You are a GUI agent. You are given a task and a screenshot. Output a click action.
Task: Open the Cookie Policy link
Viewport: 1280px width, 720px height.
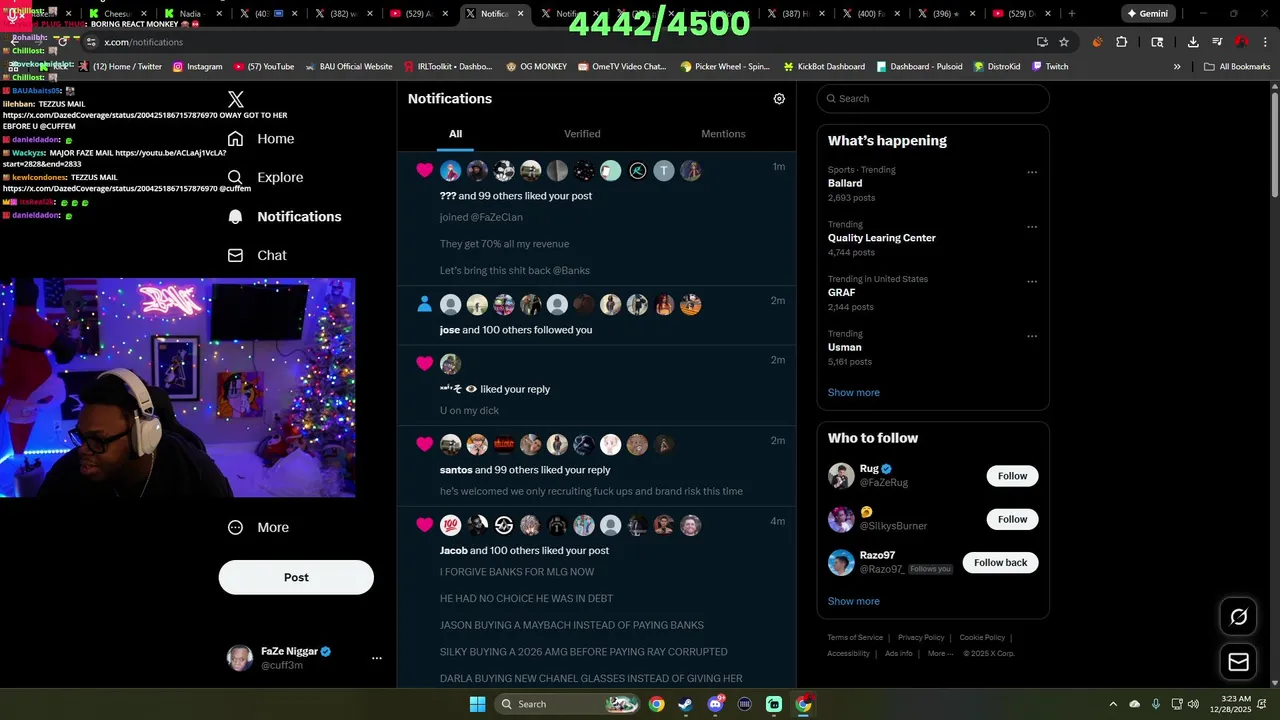[982, 638]
